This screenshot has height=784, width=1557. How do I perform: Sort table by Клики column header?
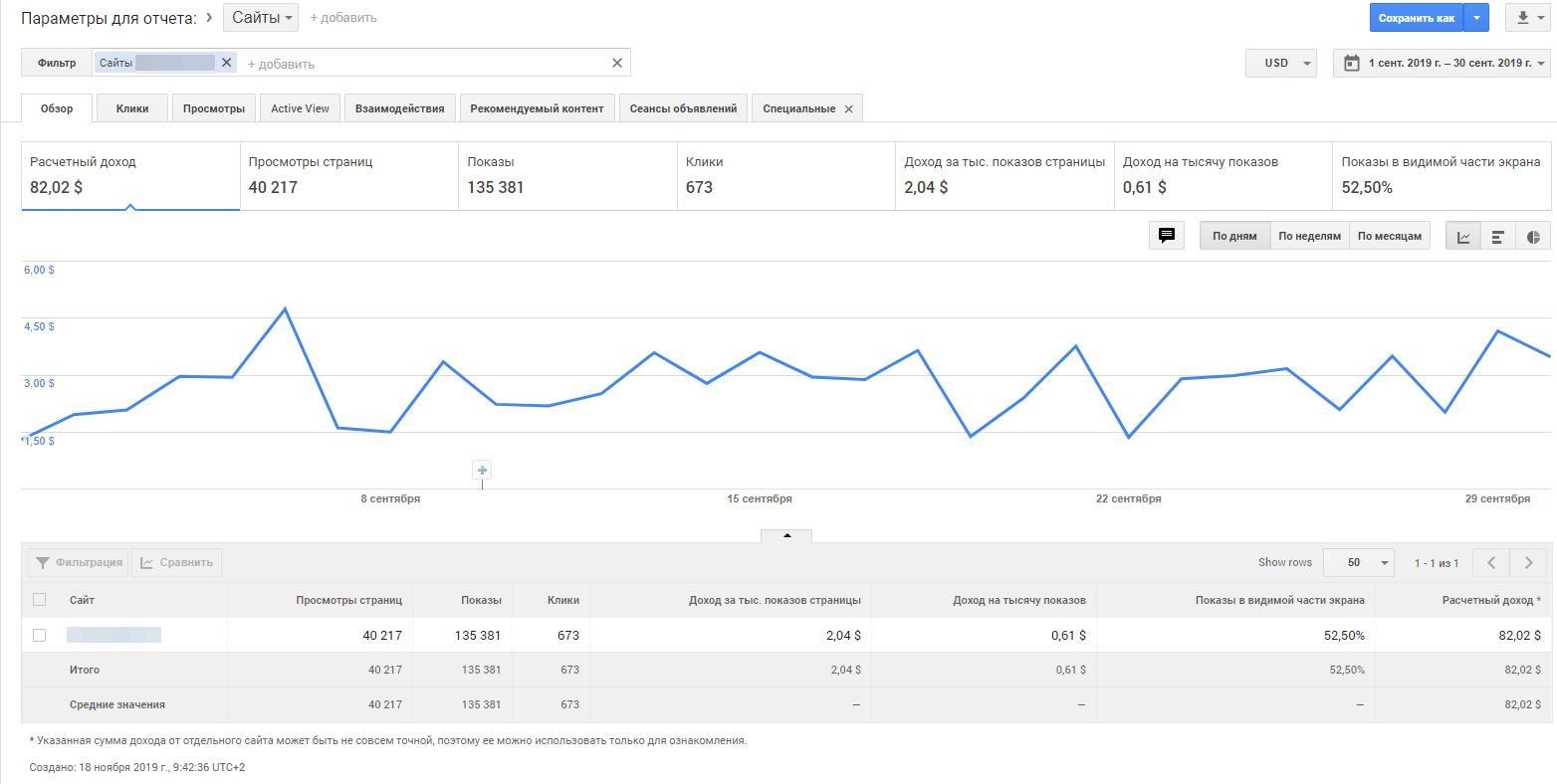[563, 600]
